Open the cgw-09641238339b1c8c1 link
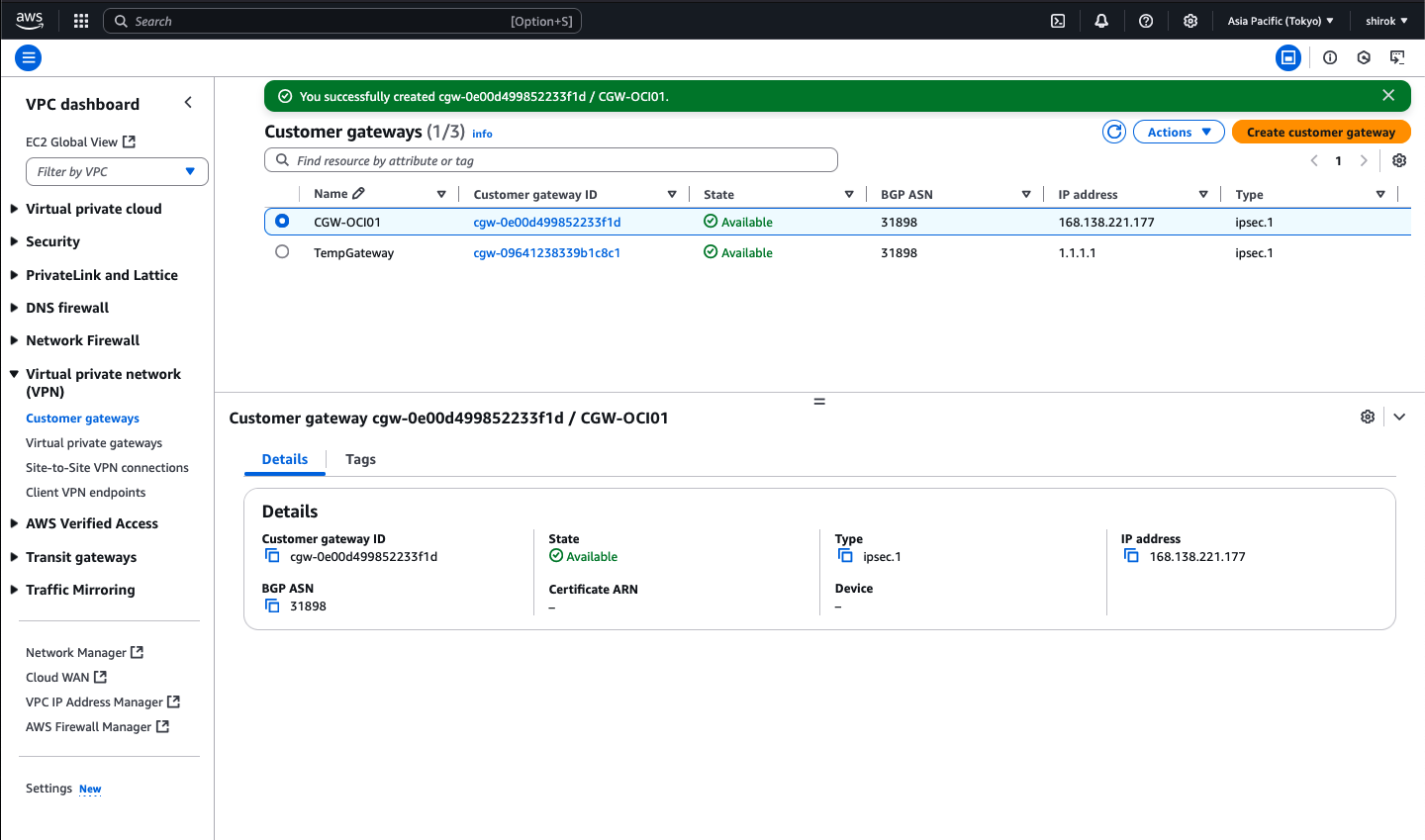1425x840 pixels. pos(547,252)
